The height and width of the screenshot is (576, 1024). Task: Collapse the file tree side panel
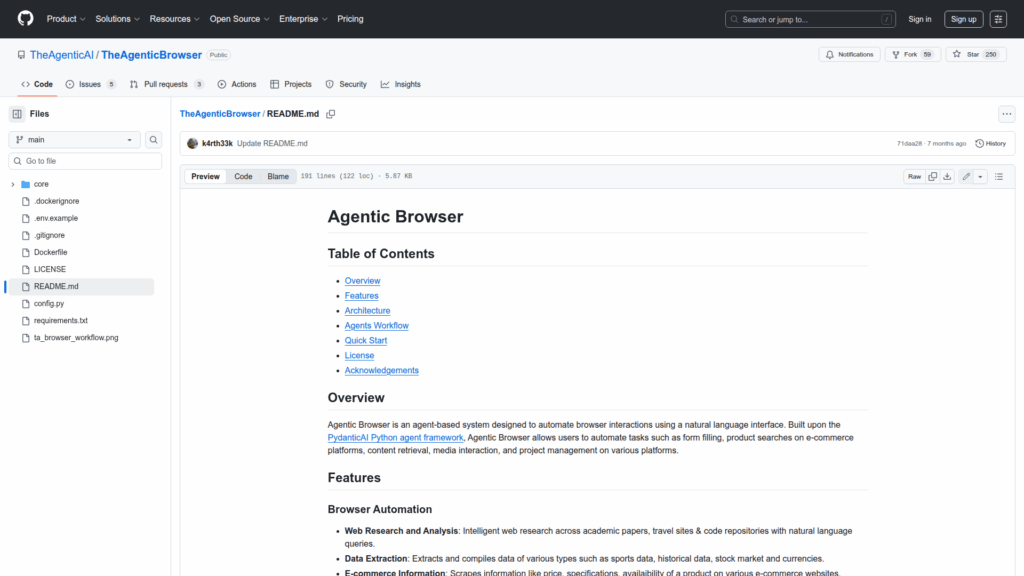(x=17, y=114)
